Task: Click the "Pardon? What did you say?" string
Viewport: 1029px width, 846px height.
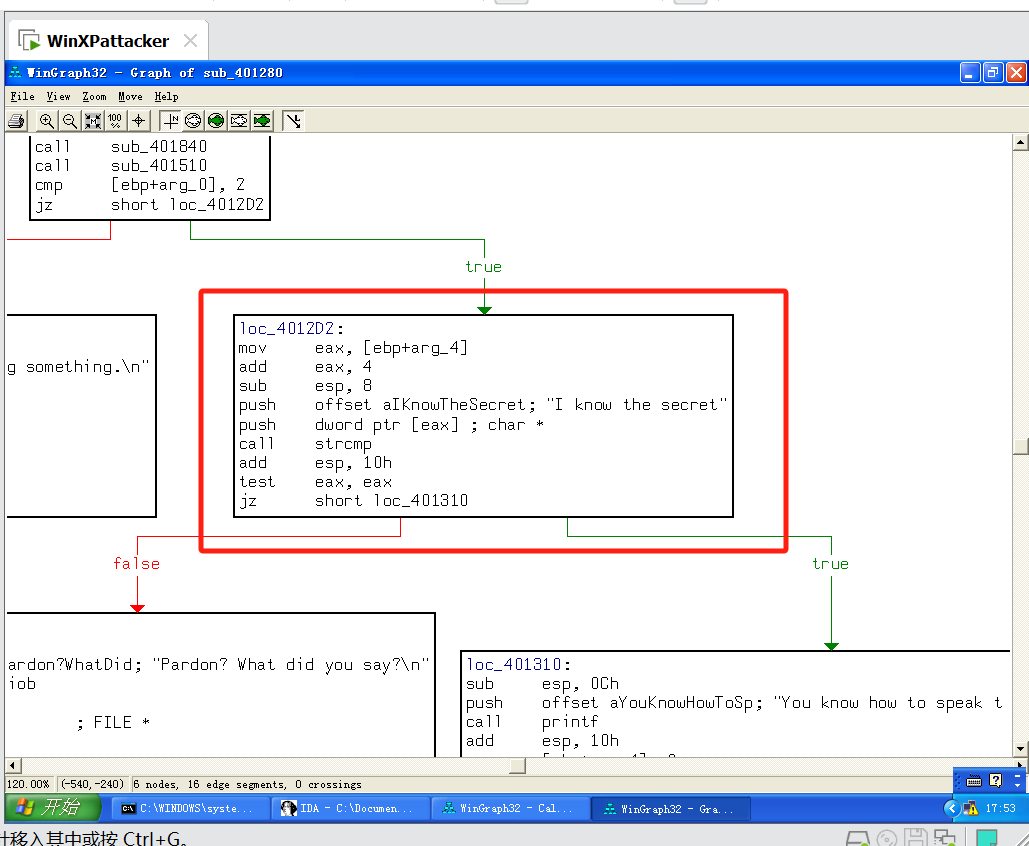Action: pos(291,664)
